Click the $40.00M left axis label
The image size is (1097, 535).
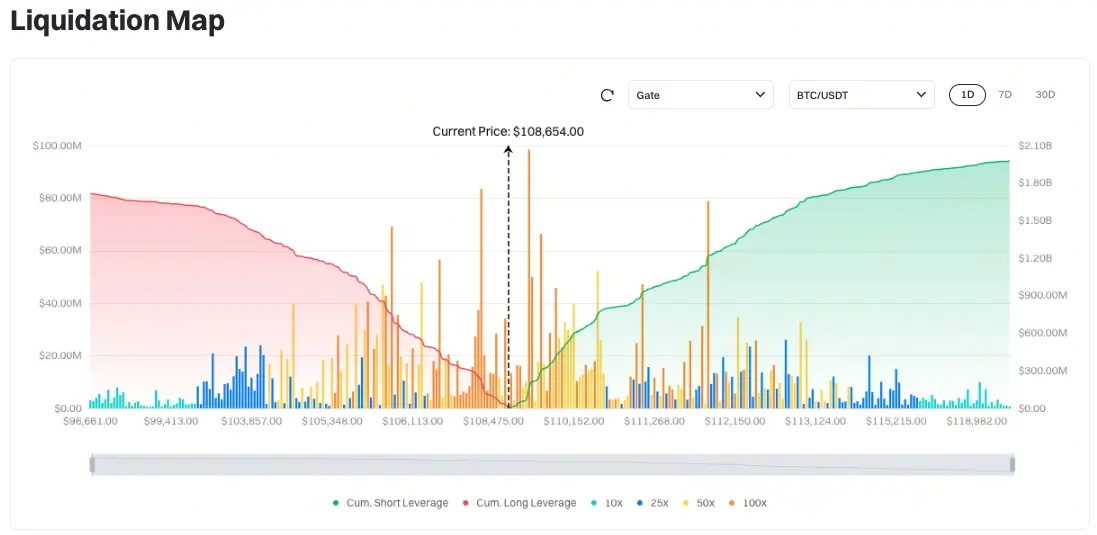59,303
